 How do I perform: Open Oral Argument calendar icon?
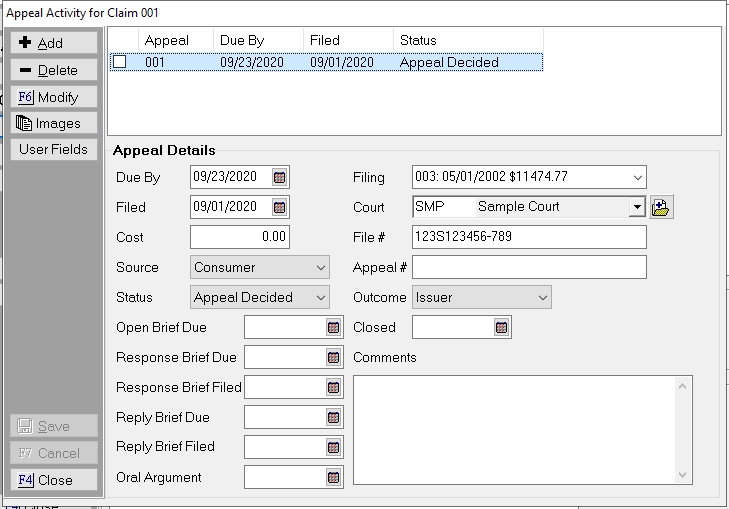(333, 478)
